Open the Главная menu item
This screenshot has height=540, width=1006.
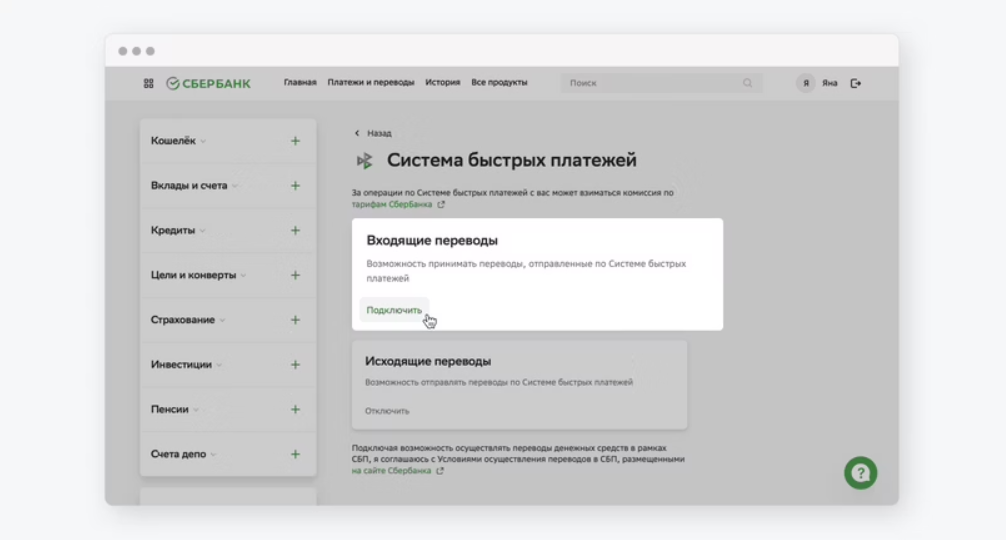(300, 83)
